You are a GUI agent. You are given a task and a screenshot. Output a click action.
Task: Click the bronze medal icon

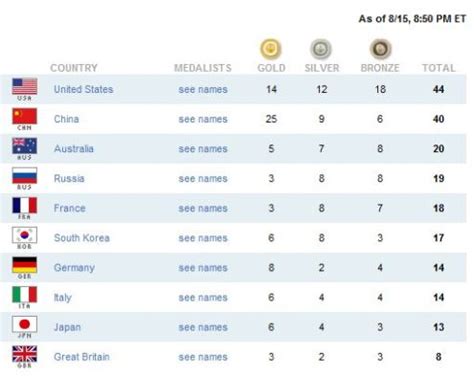point(380,49)
